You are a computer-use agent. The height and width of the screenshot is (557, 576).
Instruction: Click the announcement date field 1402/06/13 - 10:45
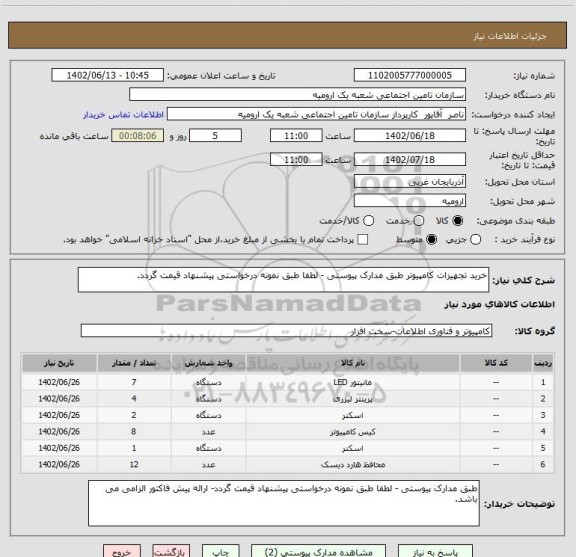(108, 75)
